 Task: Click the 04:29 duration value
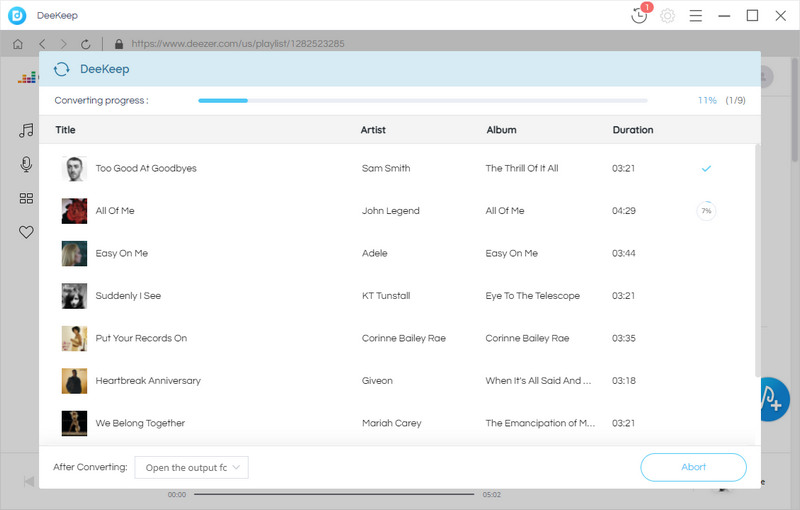(x=623, y=211)
